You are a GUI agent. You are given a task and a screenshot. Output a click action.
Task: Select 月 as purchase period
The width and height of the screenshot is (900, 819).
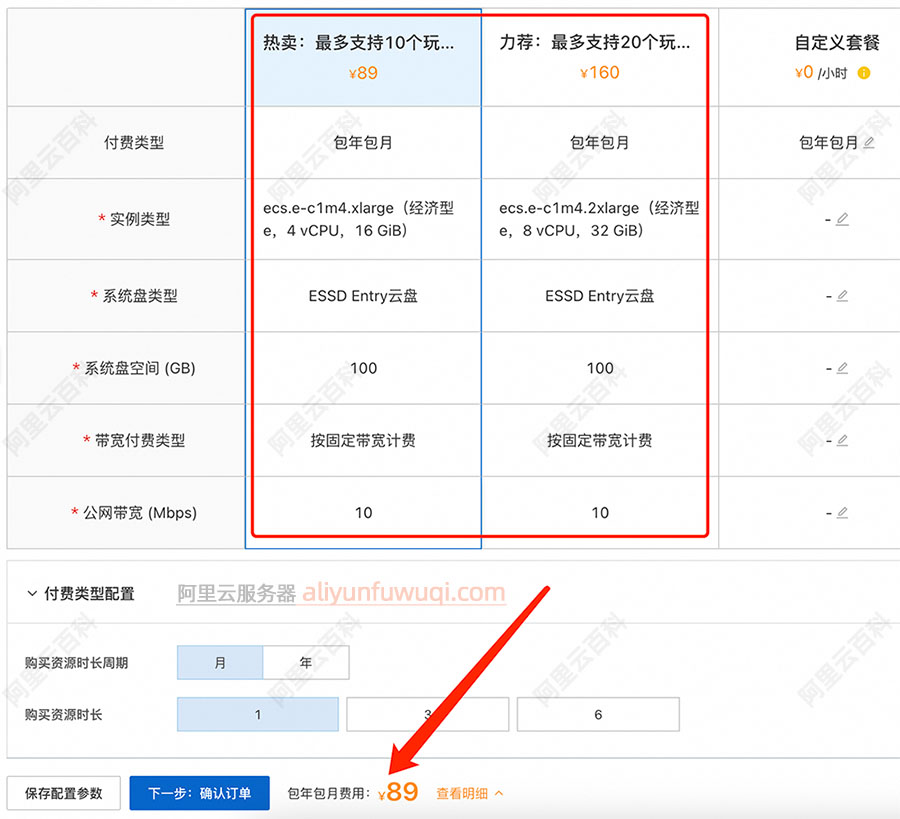(219, 662)
